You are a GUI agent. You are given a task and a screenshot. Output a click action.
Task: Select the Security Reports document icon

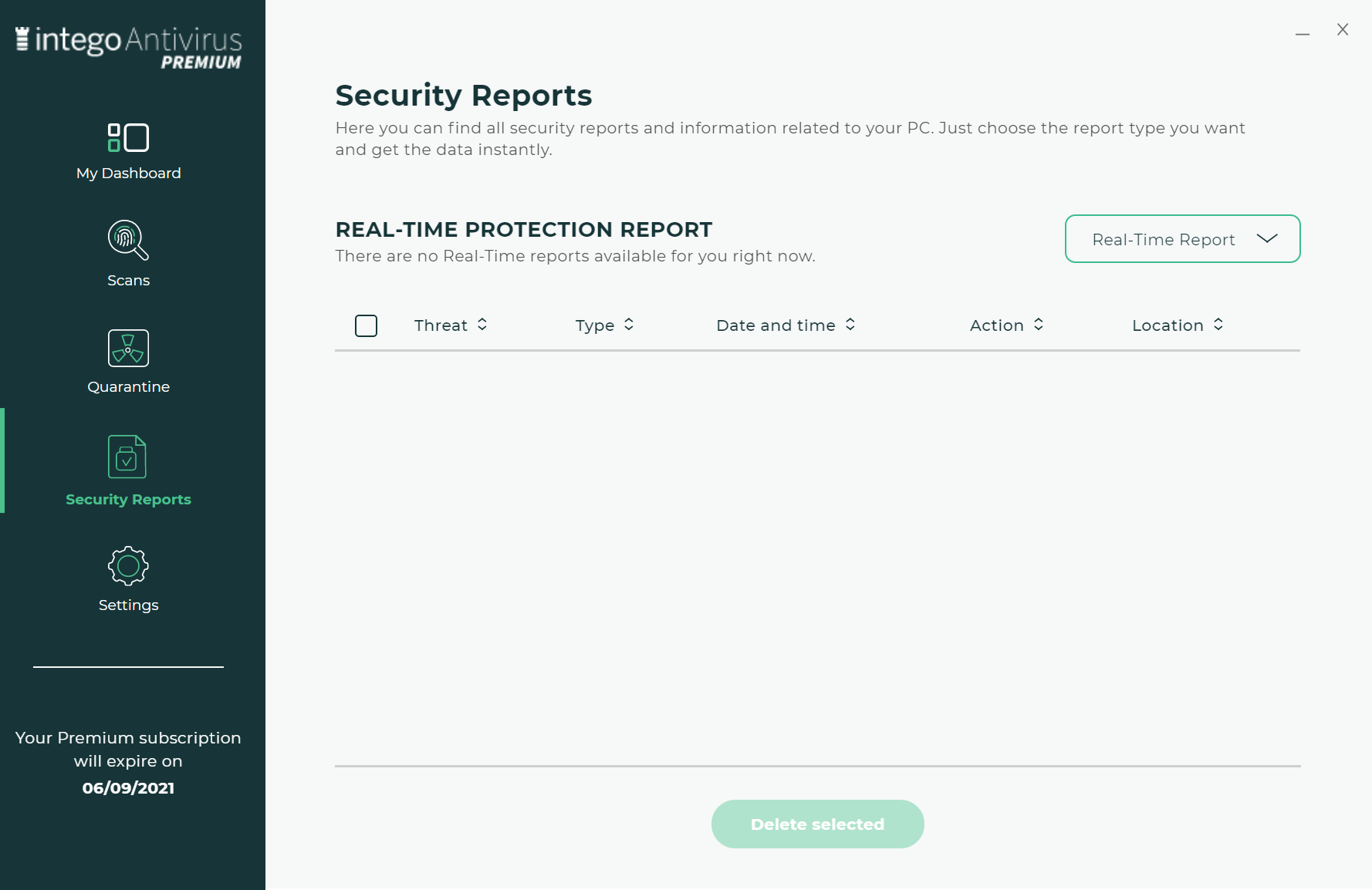pos(127,457)
